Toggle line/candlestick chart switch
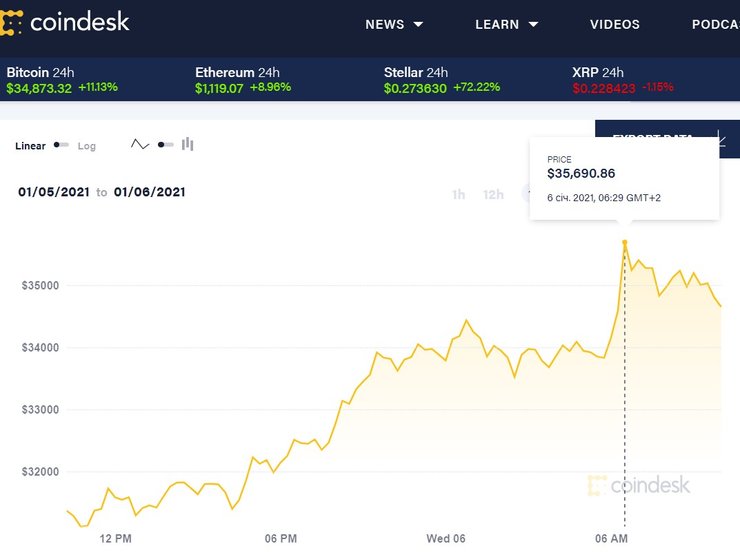 166,145
